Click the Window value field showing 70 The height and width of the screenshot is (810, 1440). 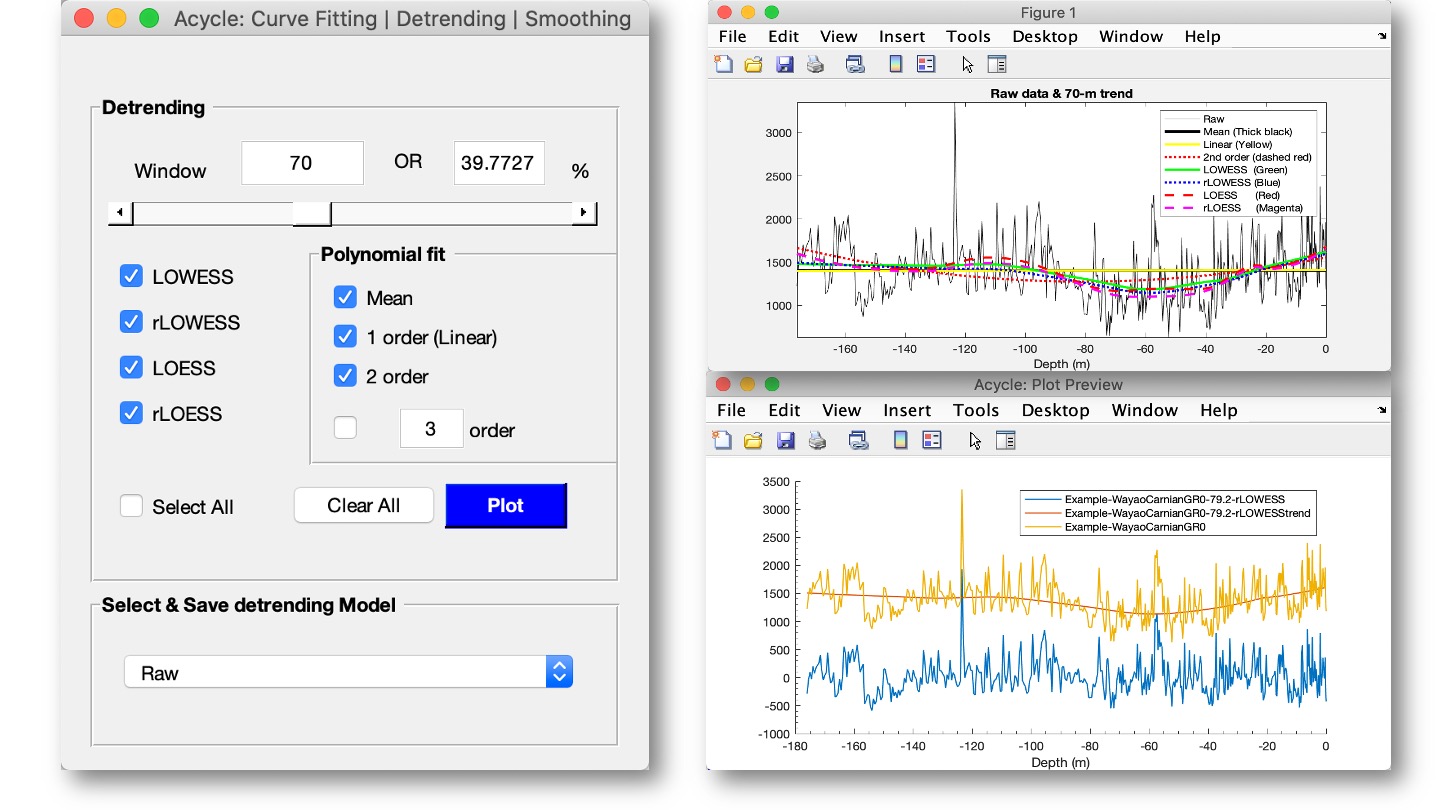point(302,163)
